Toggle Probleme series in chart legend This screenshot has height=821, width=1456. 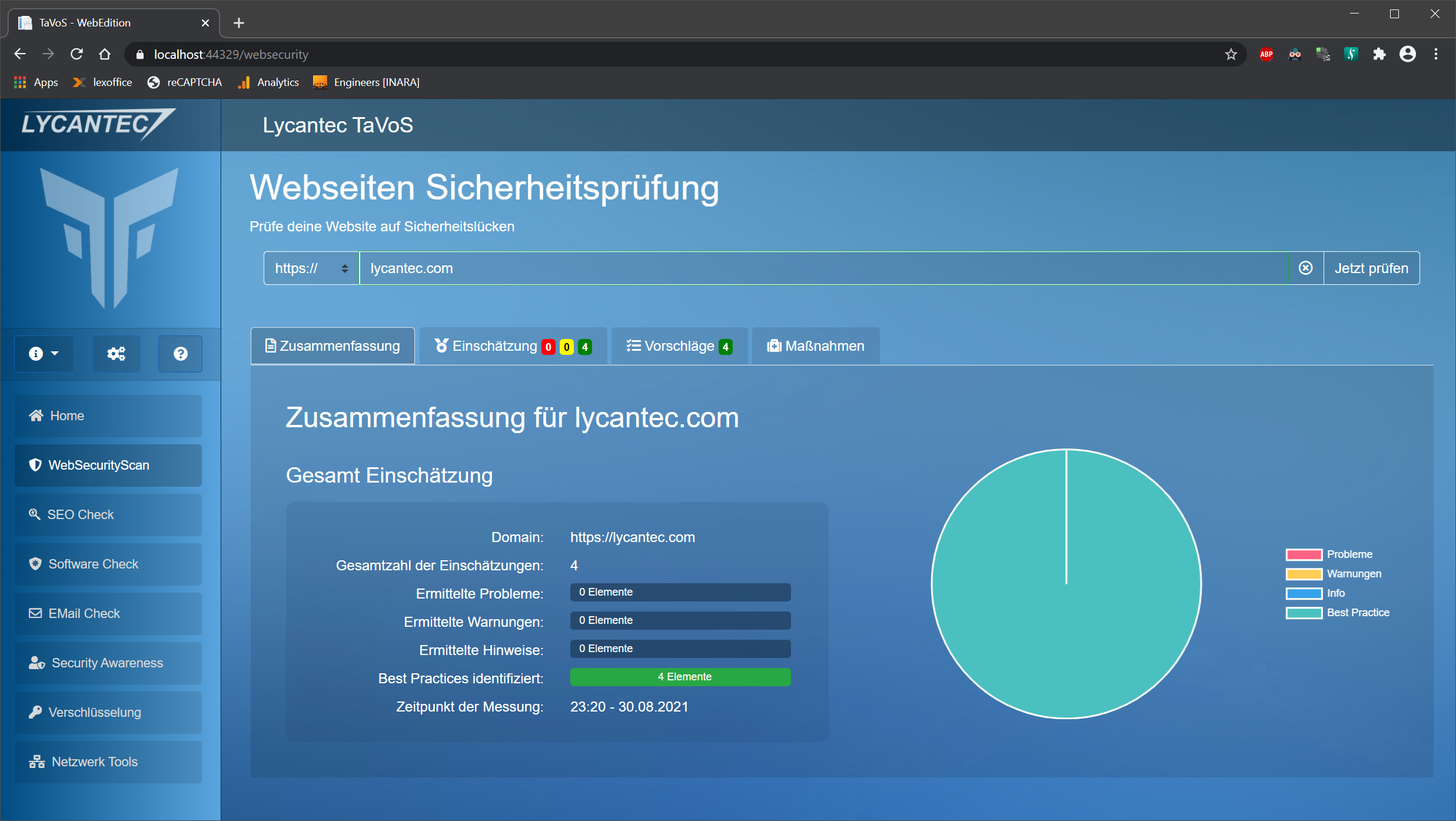[1349, 554]
